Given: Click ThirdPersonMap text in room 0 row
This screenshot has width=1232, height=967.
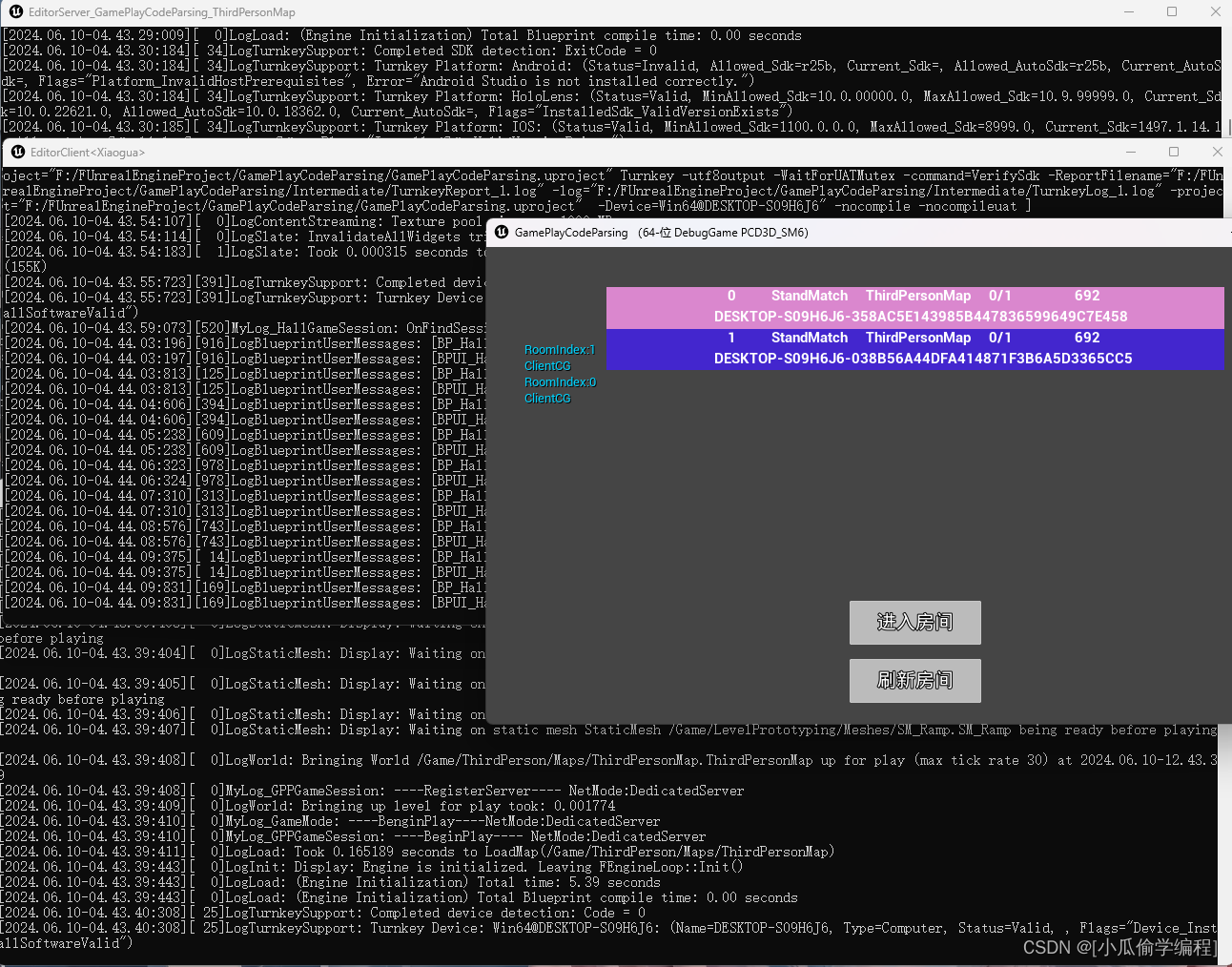Looking at the screenshot, I should click(918, 296).
